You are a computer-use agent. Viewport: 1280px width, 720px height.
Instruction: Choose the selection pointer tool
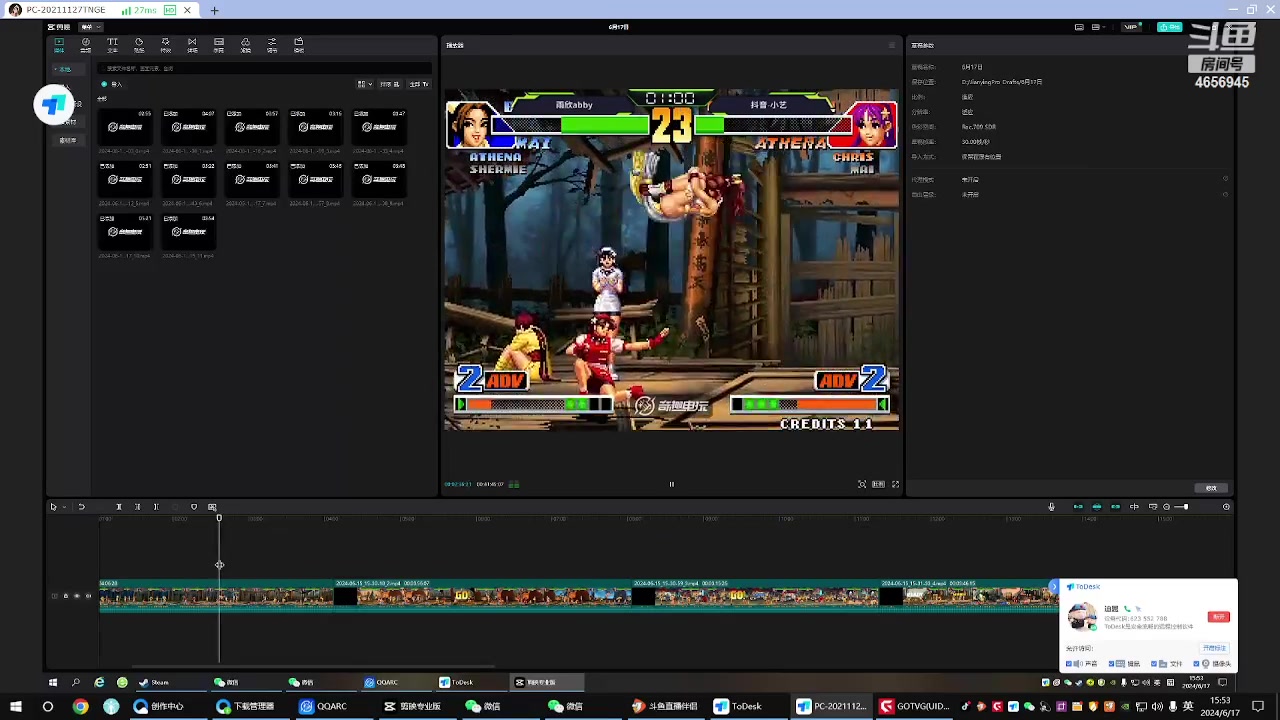pos(53,507)
